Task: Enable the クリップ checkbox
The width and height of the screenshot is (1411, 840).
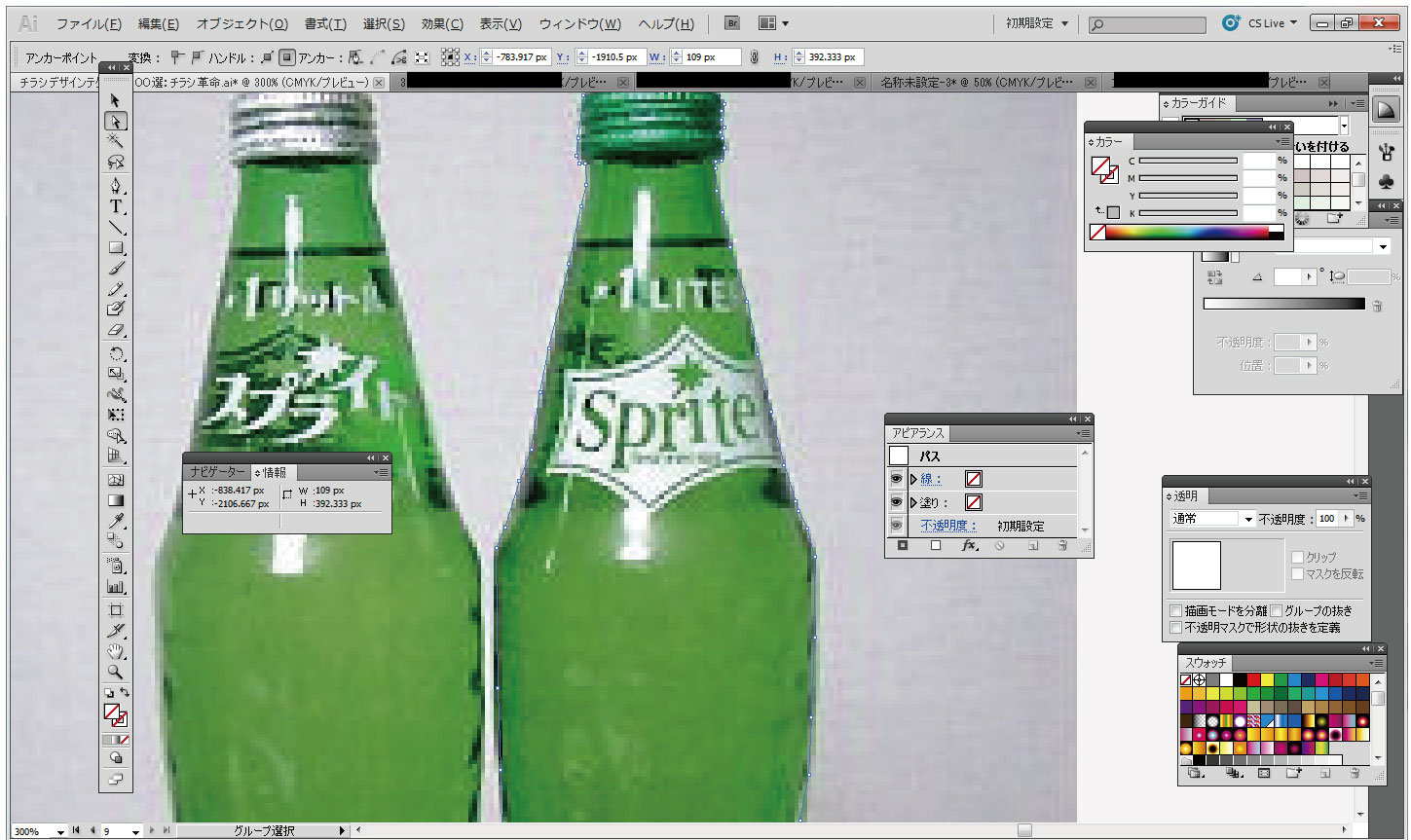Action: pos(1297,557)
